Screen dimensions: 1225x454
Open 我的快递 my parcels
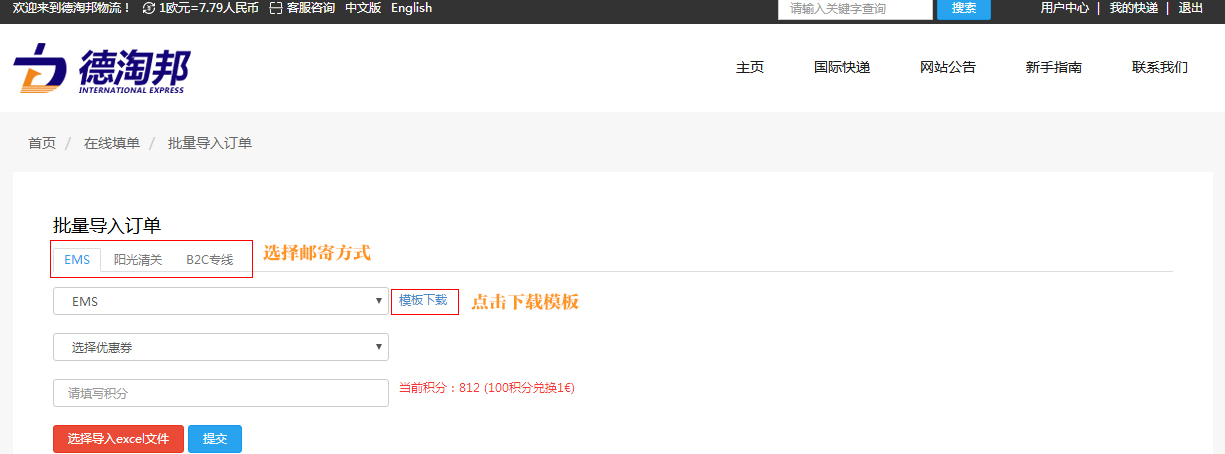[x=1134, y=8]
